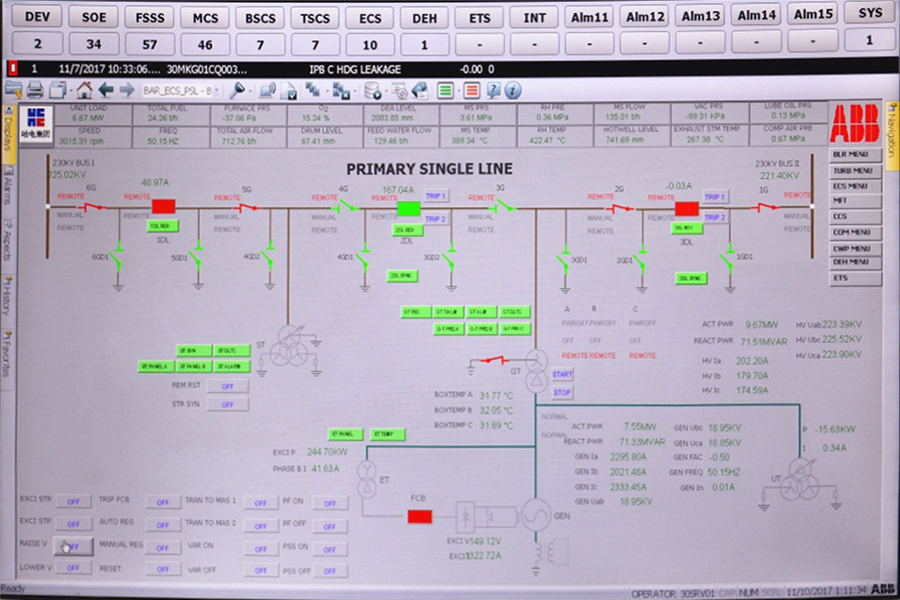Screen dimensions: 900x600
Task: Click the green list icon in toolbar
Action: click(x=446, y=90)
